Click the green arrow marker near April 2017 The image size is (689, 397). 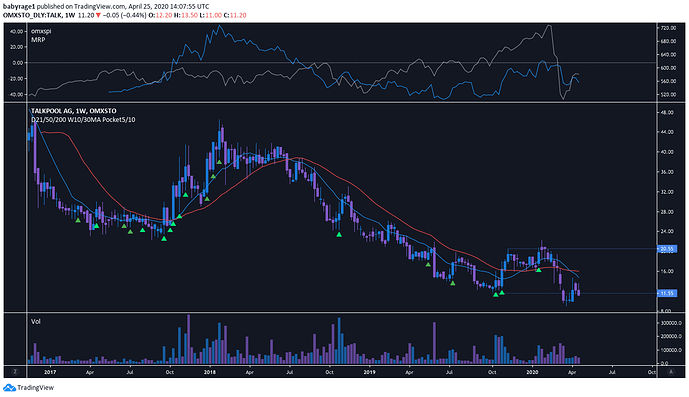pos(97,226)
